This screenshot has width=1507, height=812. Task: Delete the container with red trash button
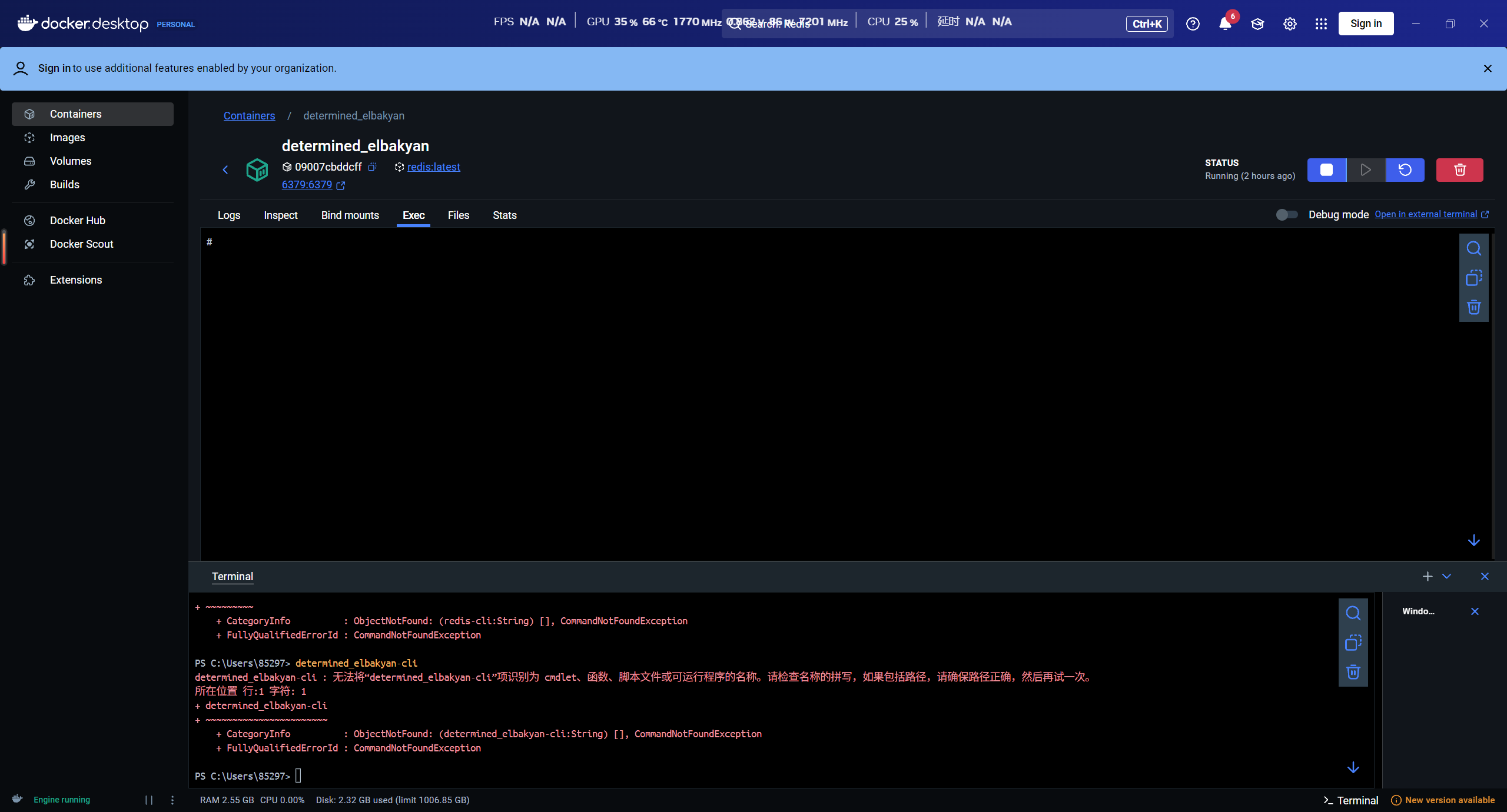1459,170
